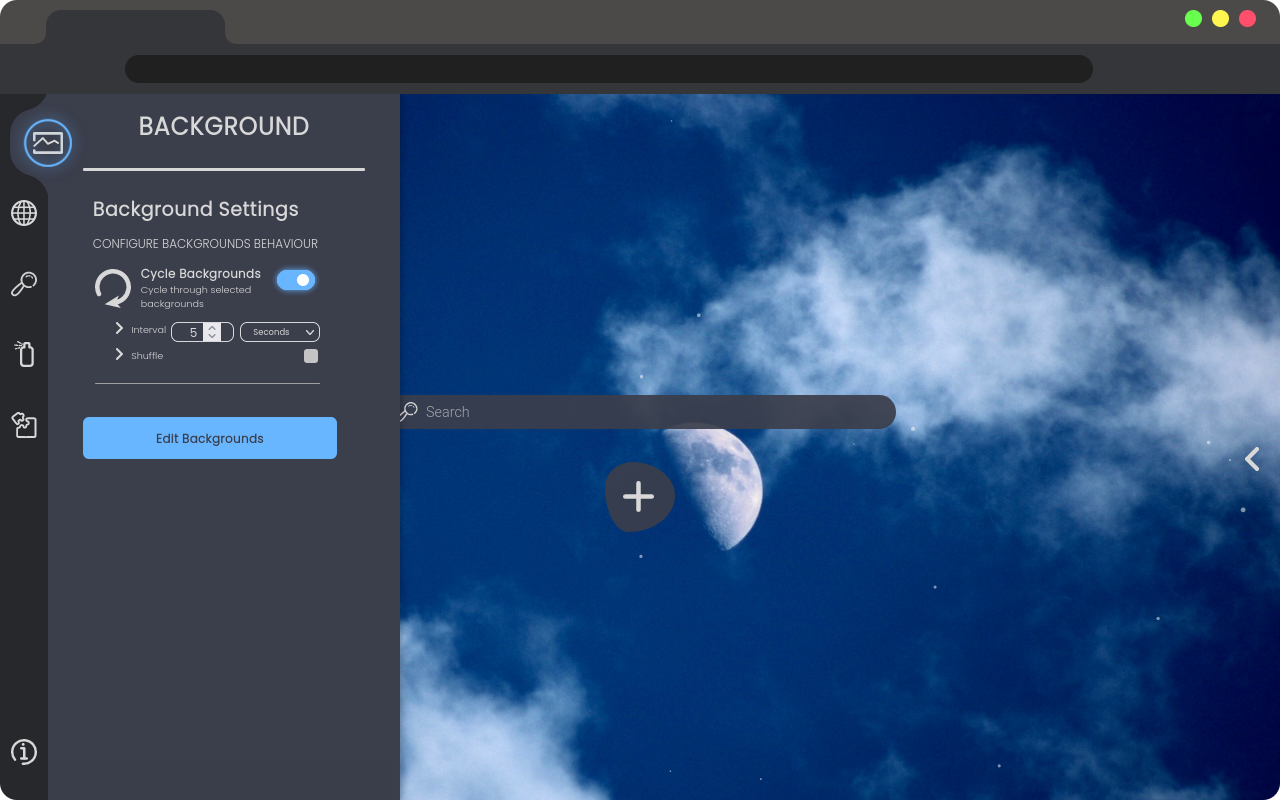Click the Edit Backgrounds button
The width and height of the screenshot is (1280, 800).
point(210,438)
